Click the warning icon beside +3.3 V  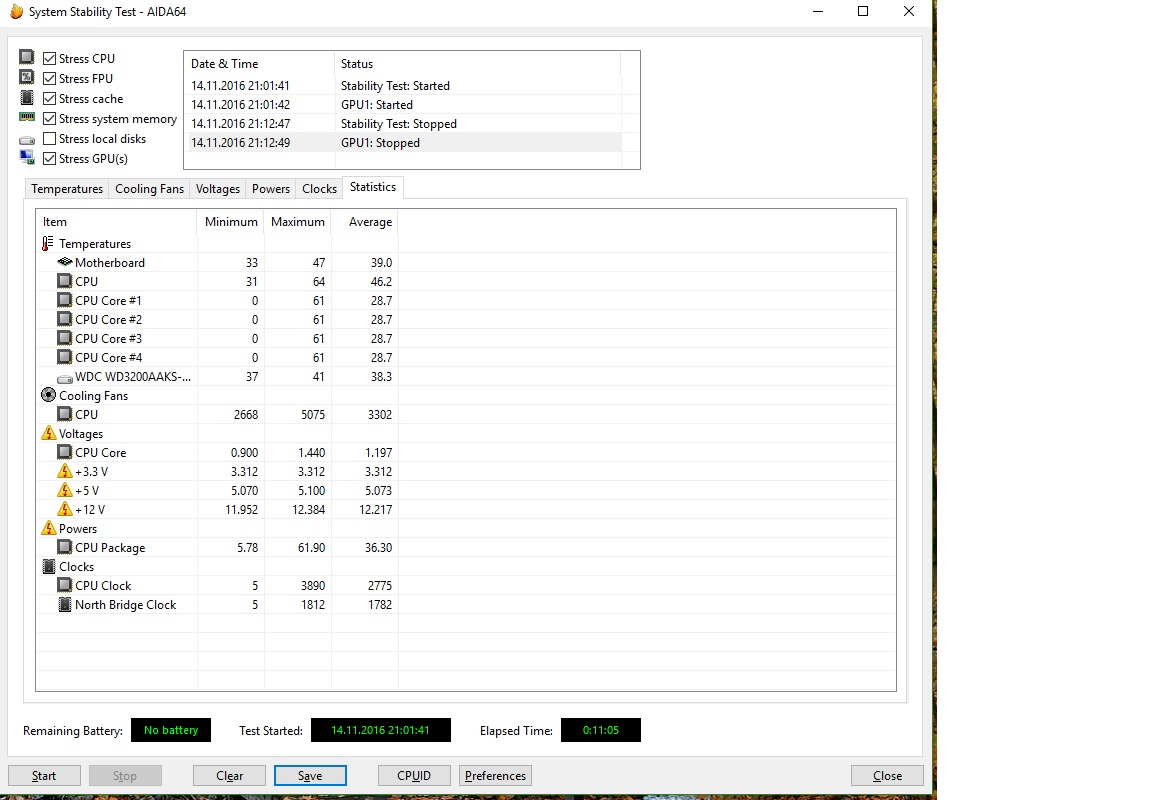[x=65, y=471]
